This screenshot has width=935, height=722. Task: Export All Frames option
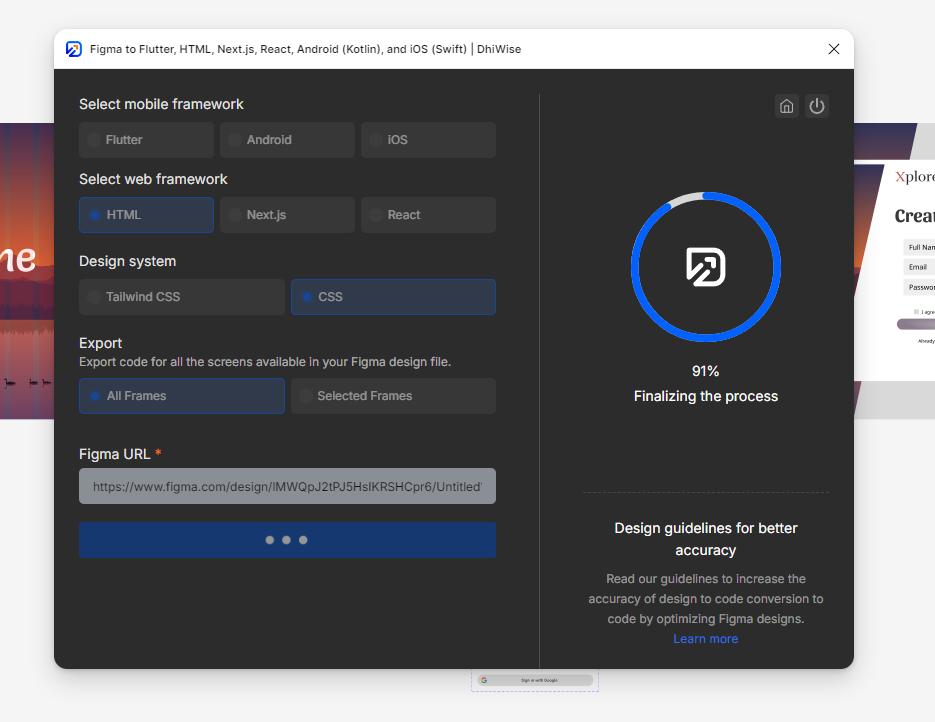[x=182, y=396]
